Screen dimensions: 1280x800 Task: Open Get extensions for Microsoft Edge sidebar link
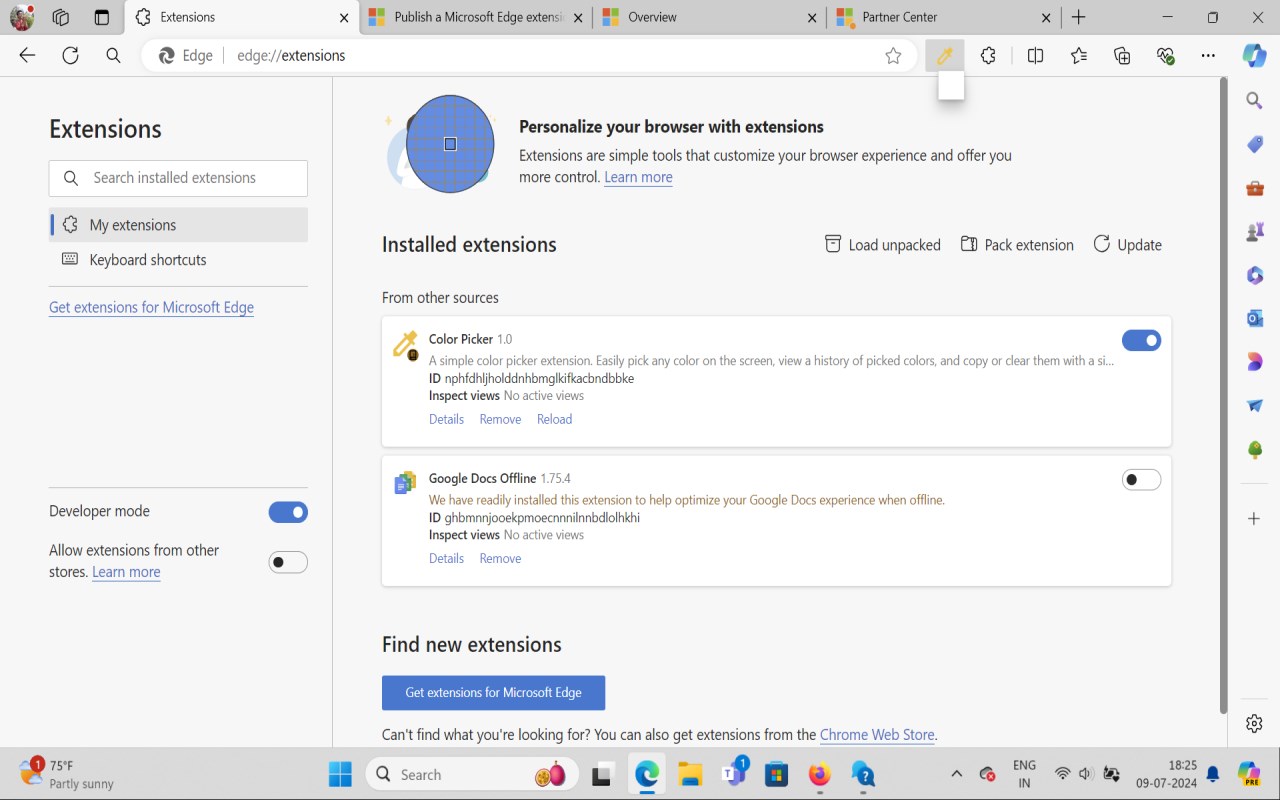pyautogui.click(x=151, y=308)
